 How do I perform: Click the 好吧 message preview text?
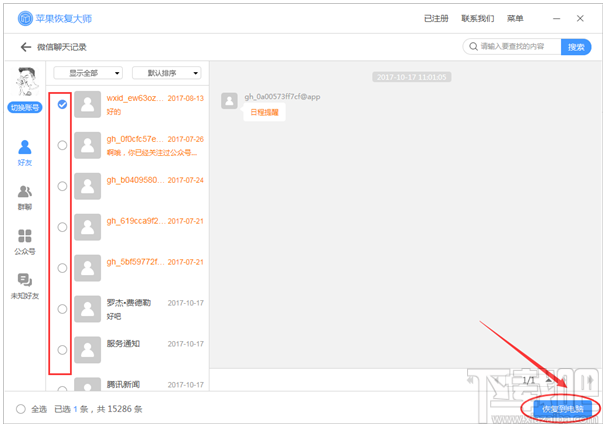114,316
